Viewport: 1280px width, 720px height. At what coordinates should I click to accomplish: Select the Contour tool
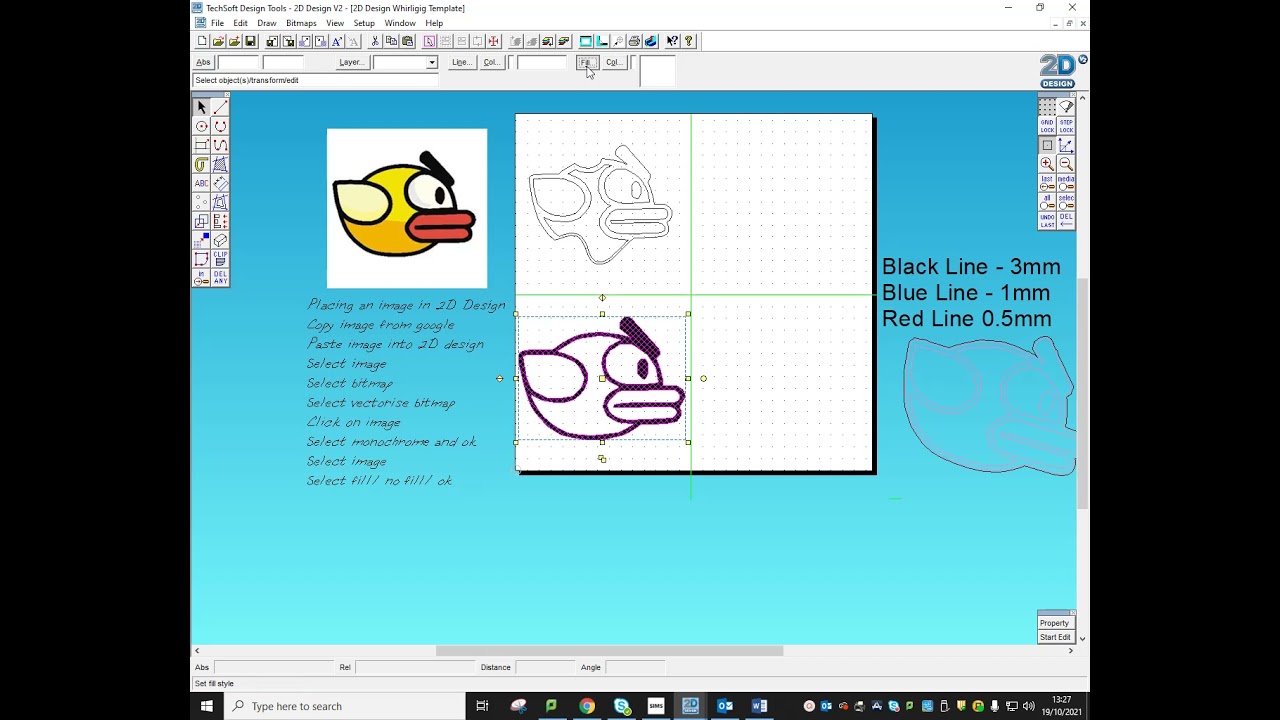[201, 164]
